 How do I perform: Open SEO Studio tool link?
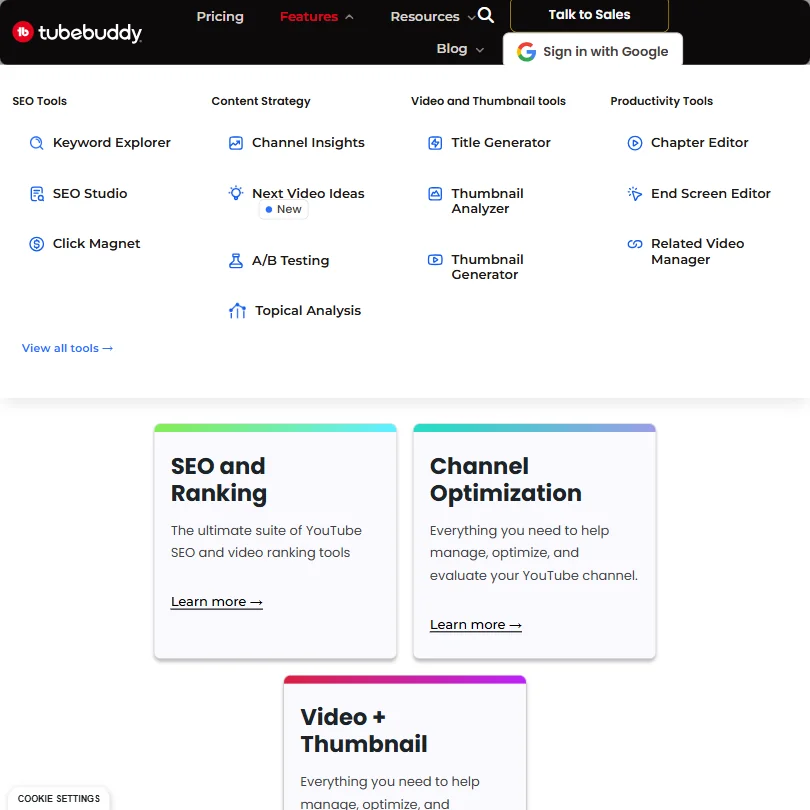tap(90, 193)
